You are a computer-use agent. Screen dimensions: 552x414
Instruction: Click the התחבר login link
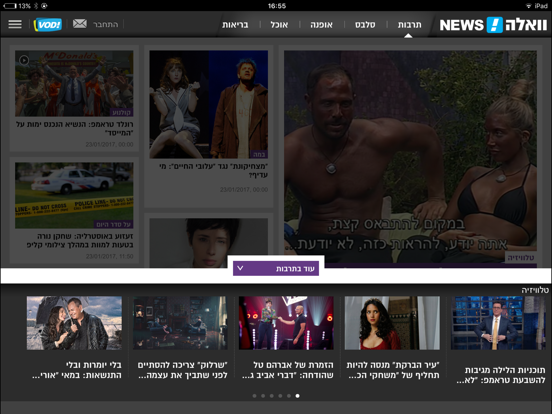[x=106, y=24]
